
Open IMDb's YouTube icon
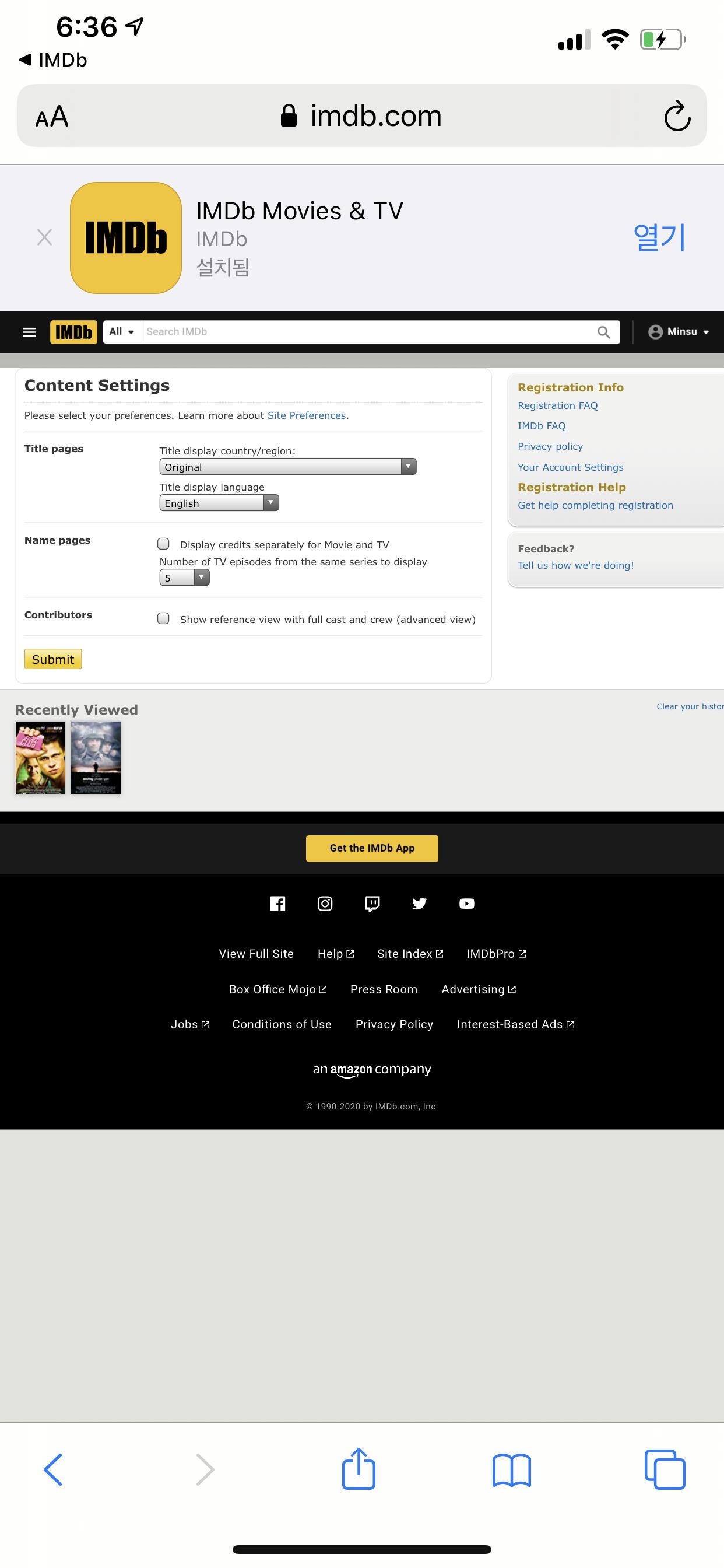click(467, 904)
